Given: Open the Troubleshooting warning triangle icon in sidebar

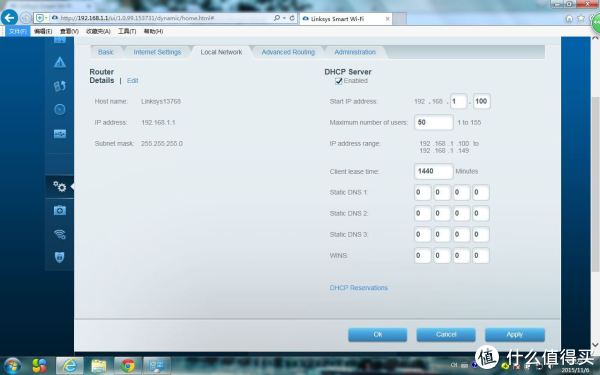Looking at the screenshot, I should coord(60,62).
